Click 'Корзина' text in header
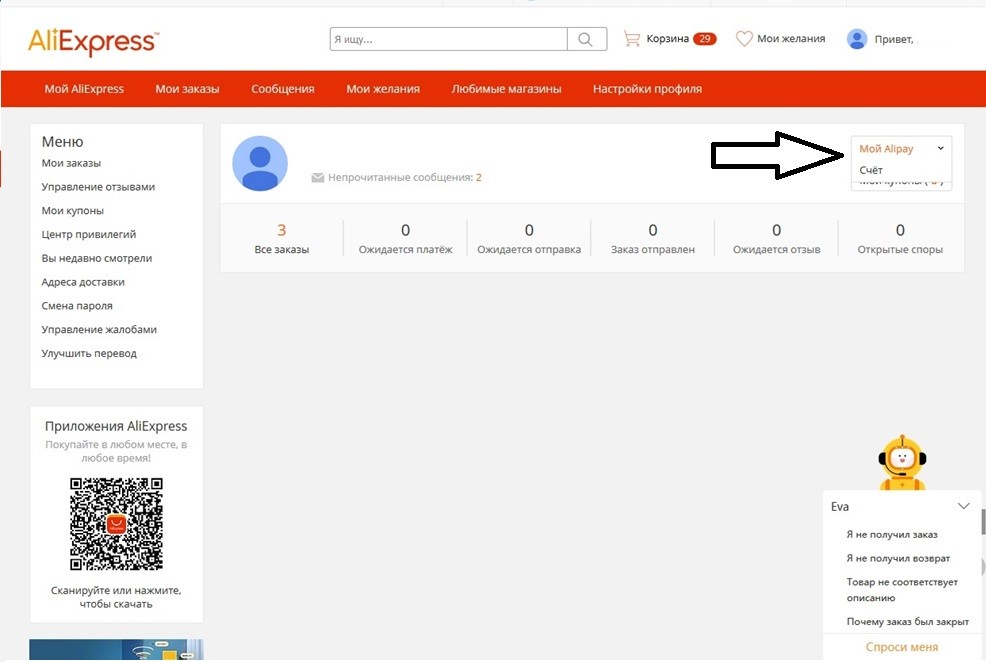The image size is (986, 662). coord(667,39)
